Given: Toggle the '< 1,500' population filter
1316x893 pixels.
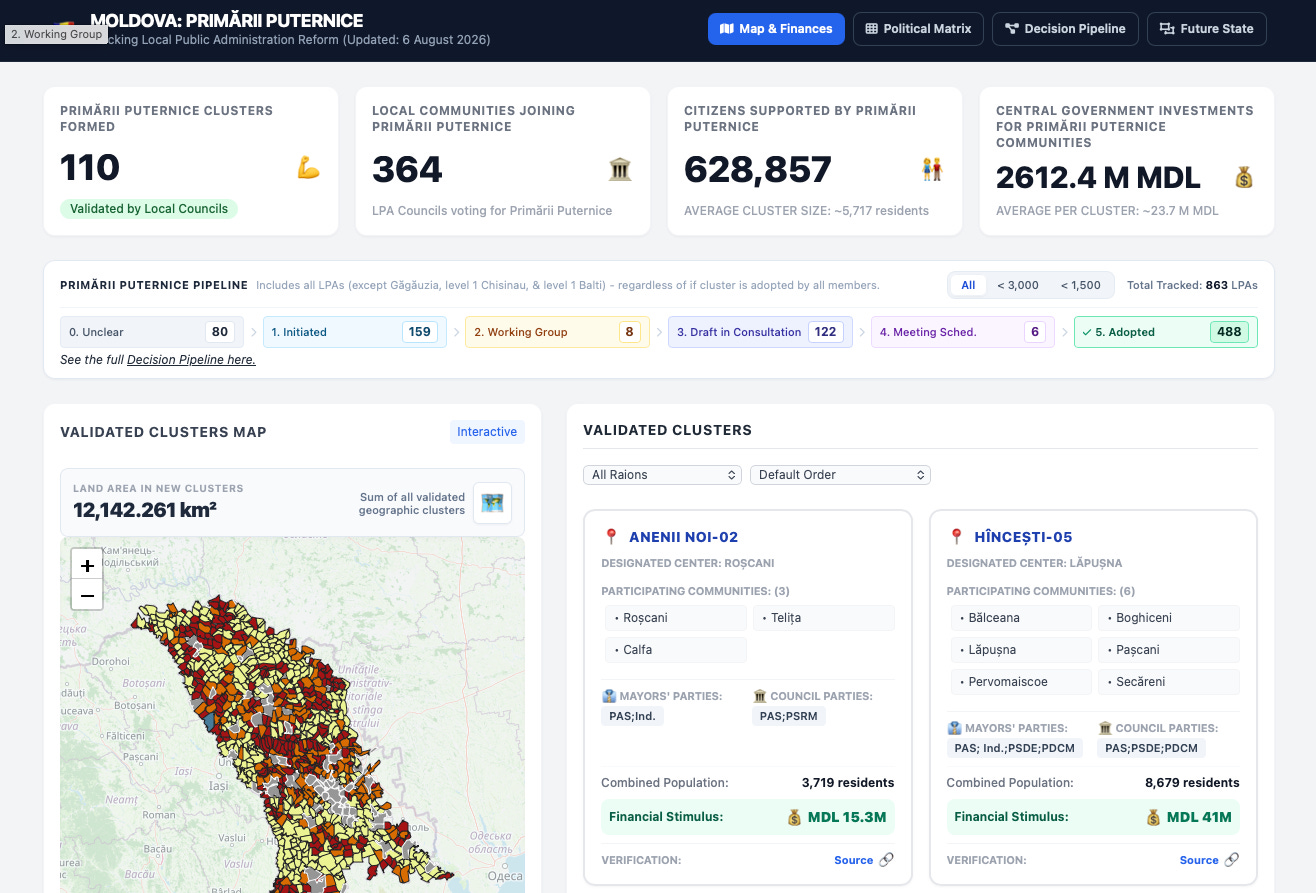Looking at the screenshot, I should point(1081,285).
